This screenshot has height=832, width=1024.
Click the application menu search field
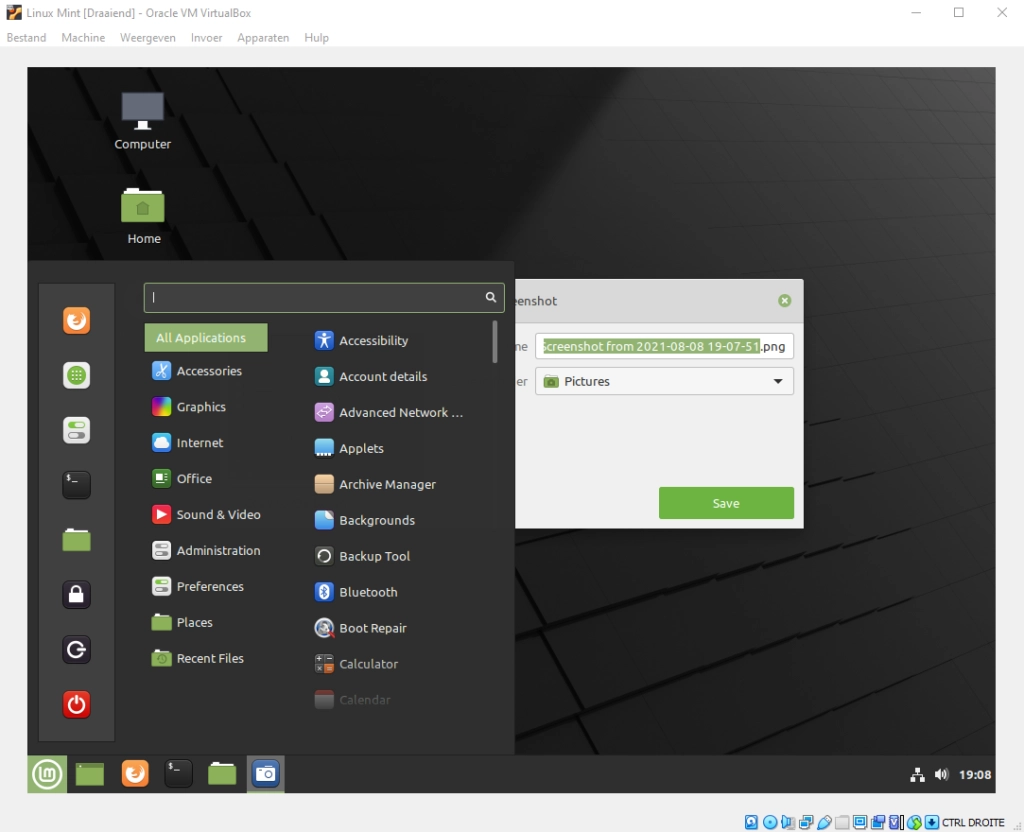tap(315, 297)
